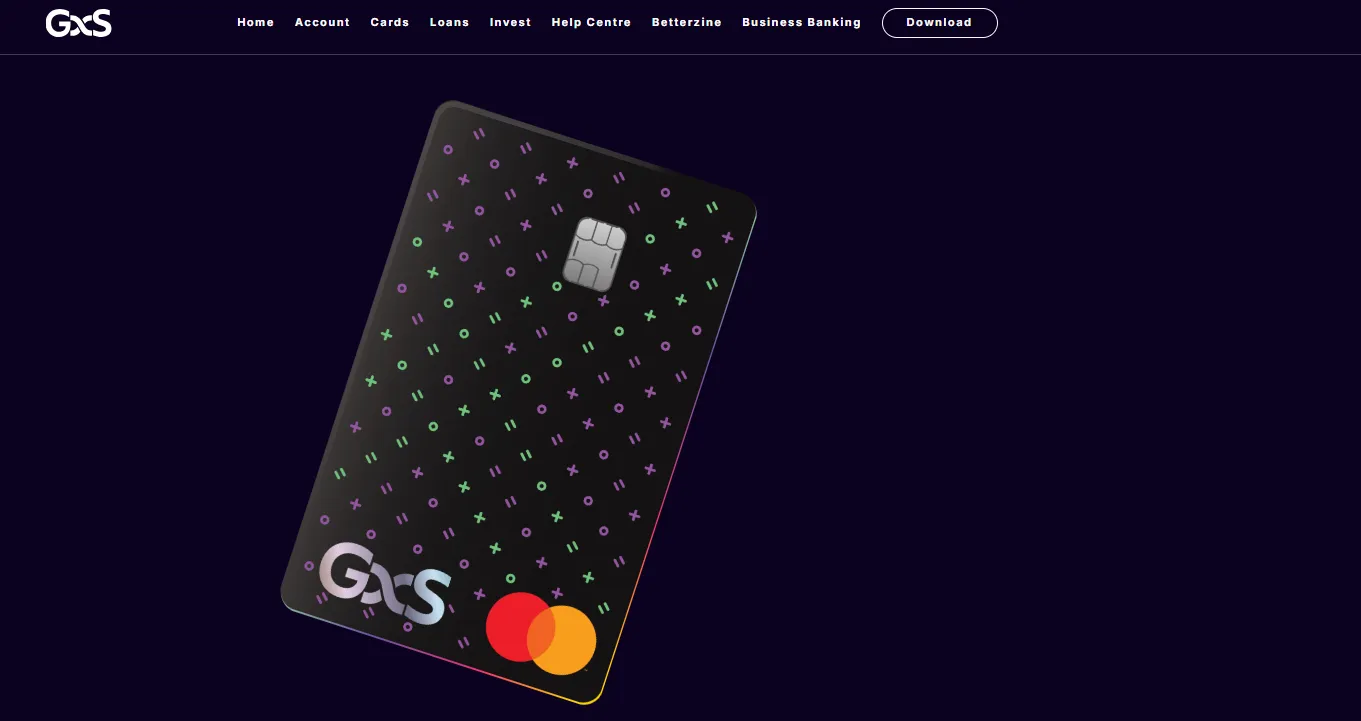Click the holographic GXS logo on the card
Image resolution: width=1361 pixels, height=721 pixels.
click(x=384, y=583)
